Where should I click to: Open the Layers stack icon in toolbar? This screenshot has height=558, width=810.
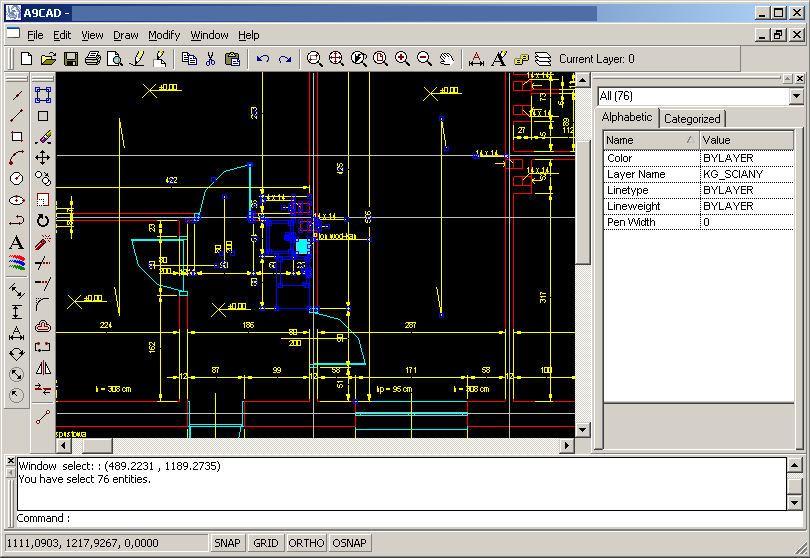543,59
